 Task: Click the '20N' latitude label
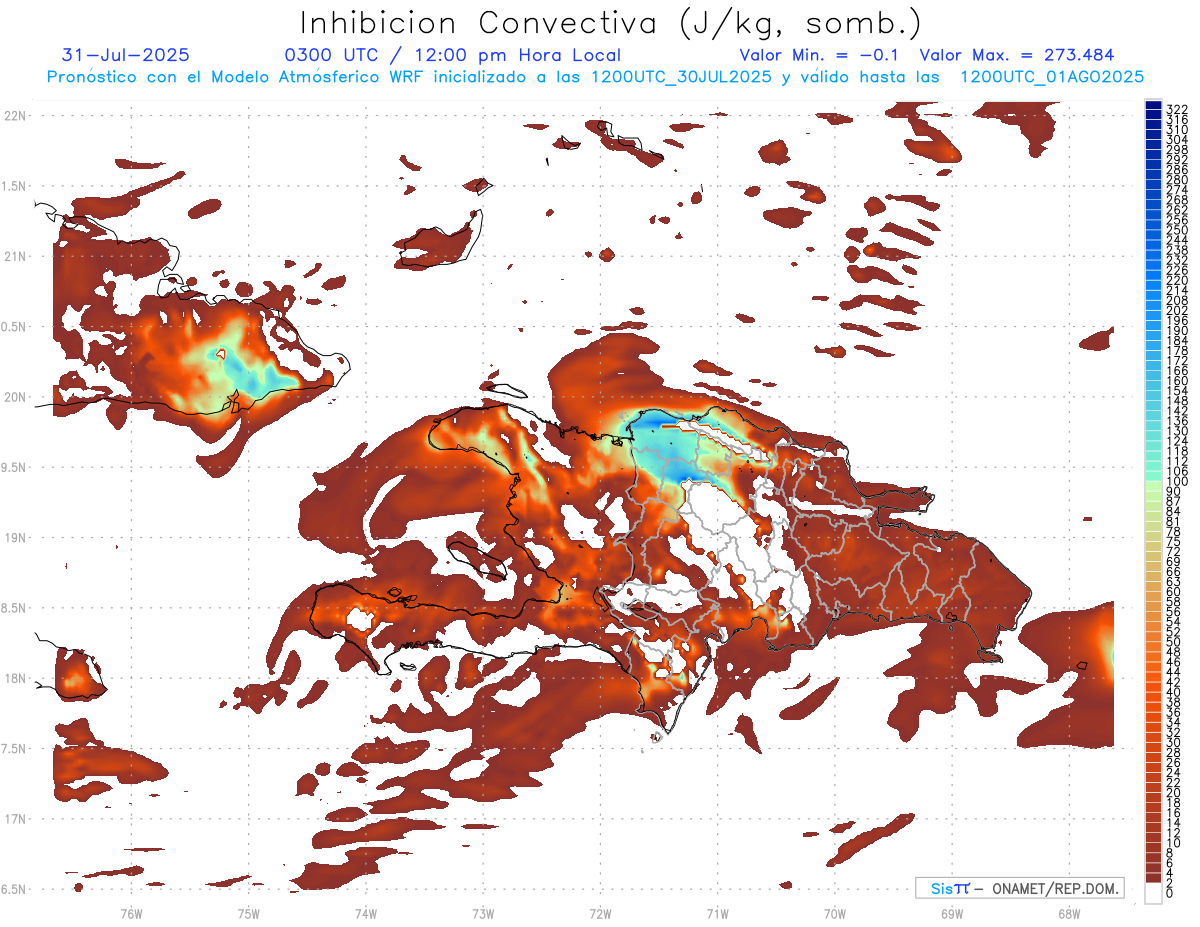tap(15, 397)
